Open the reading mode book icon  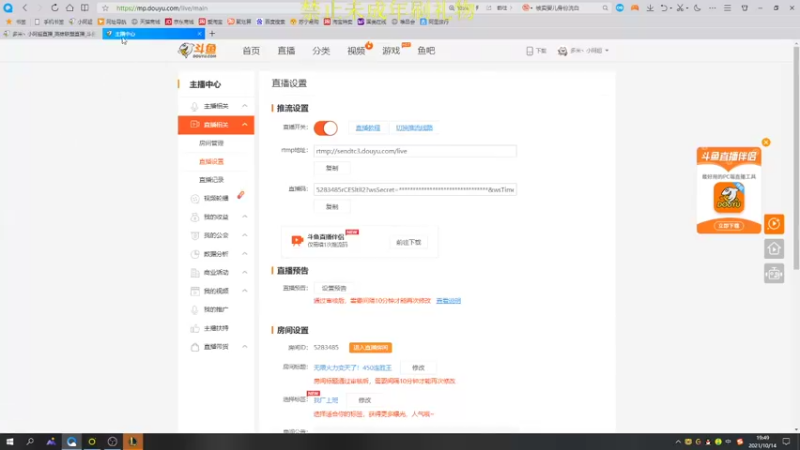pos(85,8)
